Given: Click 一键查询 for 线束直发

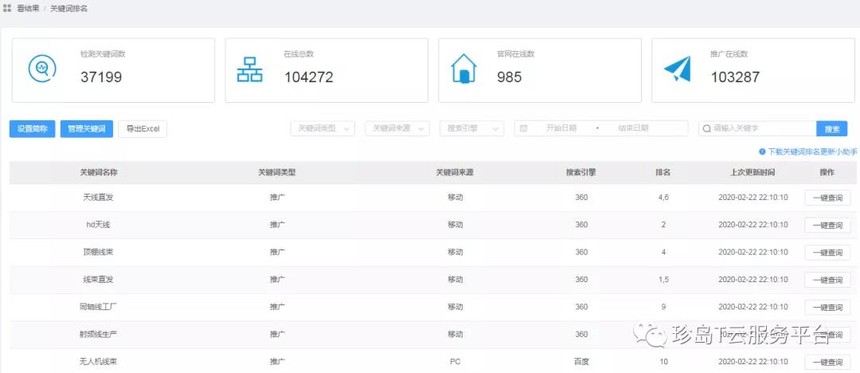Looking at the screenshot, I should (x=828, y=280).
